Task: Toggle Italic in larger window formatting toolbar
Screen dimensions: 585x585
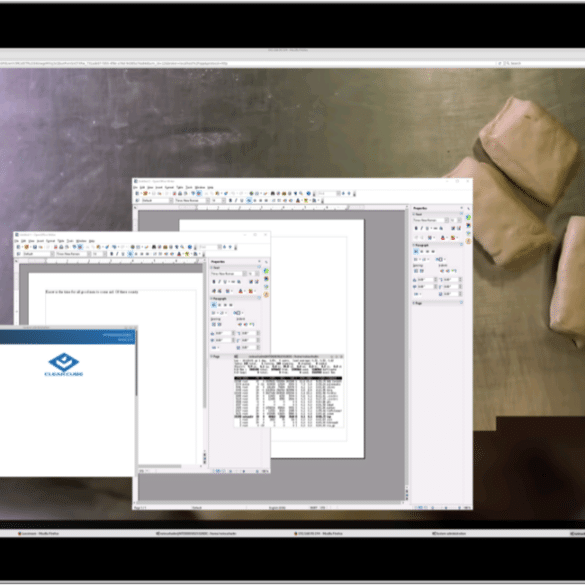Action: pos(236,200)
